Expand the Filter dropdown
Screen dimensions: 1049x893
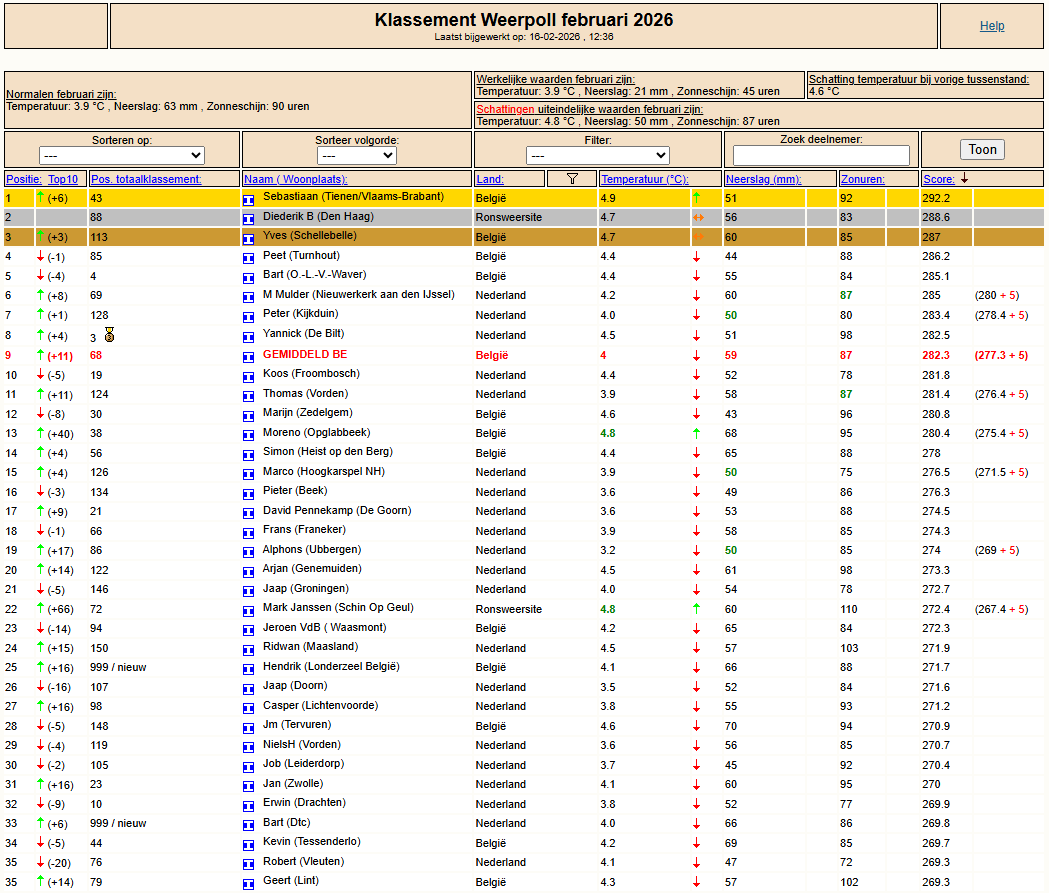[x=597, y=156]
